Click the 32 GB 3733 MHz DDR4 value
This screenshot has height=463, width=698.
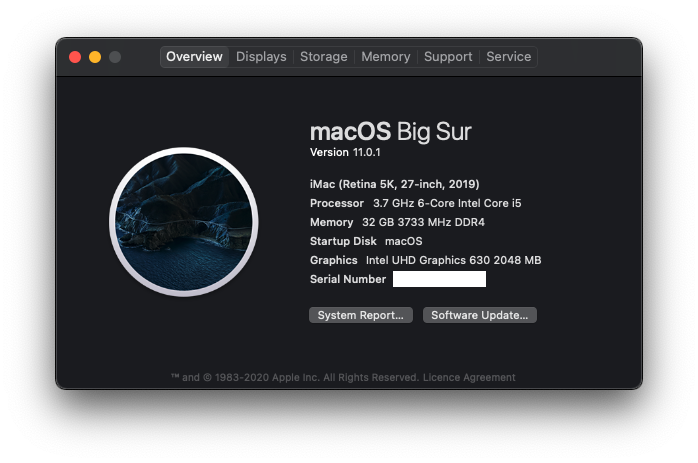423,222
